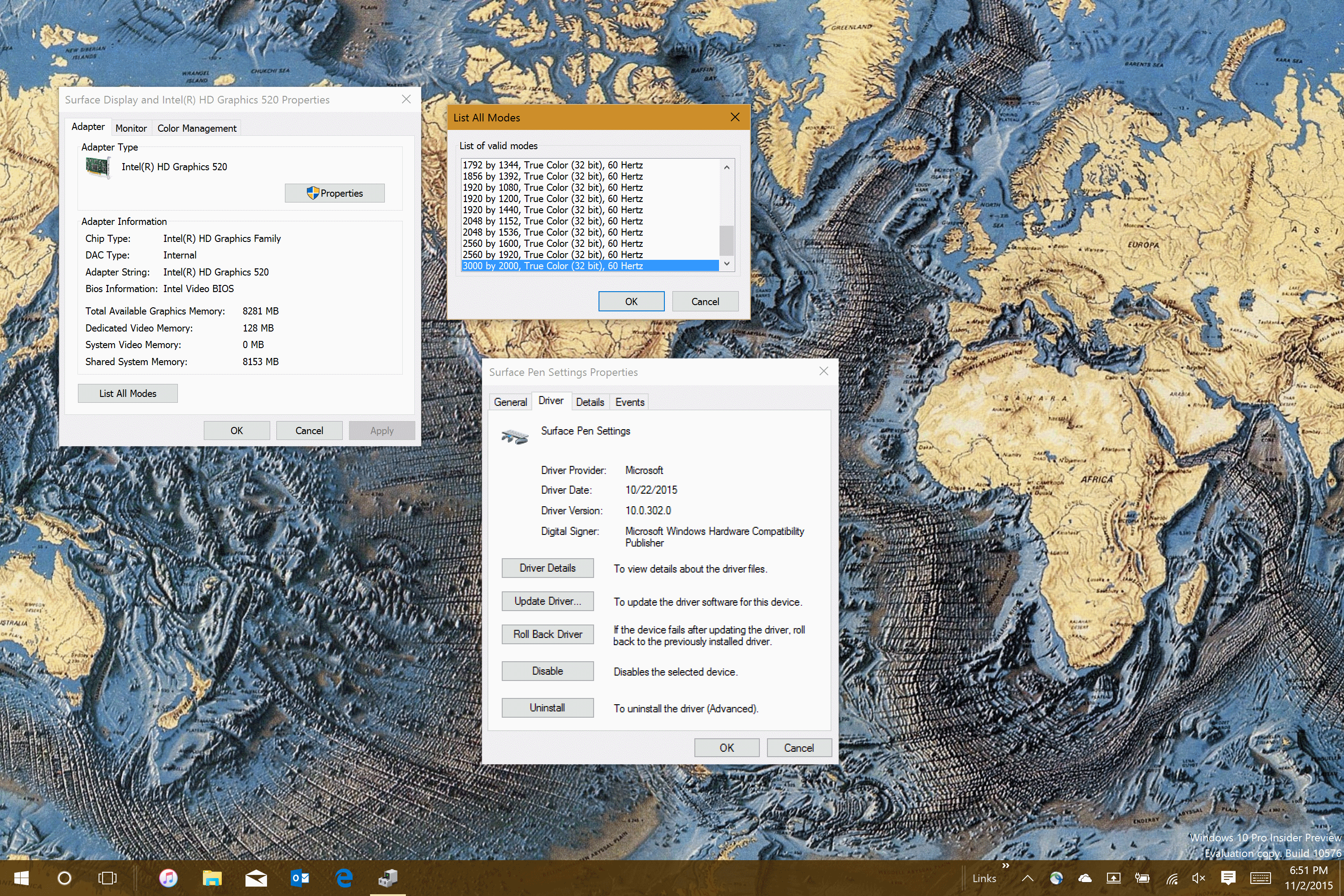The image size is (1344, 896).
Task: Open Task View on the taskbar
Action: (x=108, y=878)
